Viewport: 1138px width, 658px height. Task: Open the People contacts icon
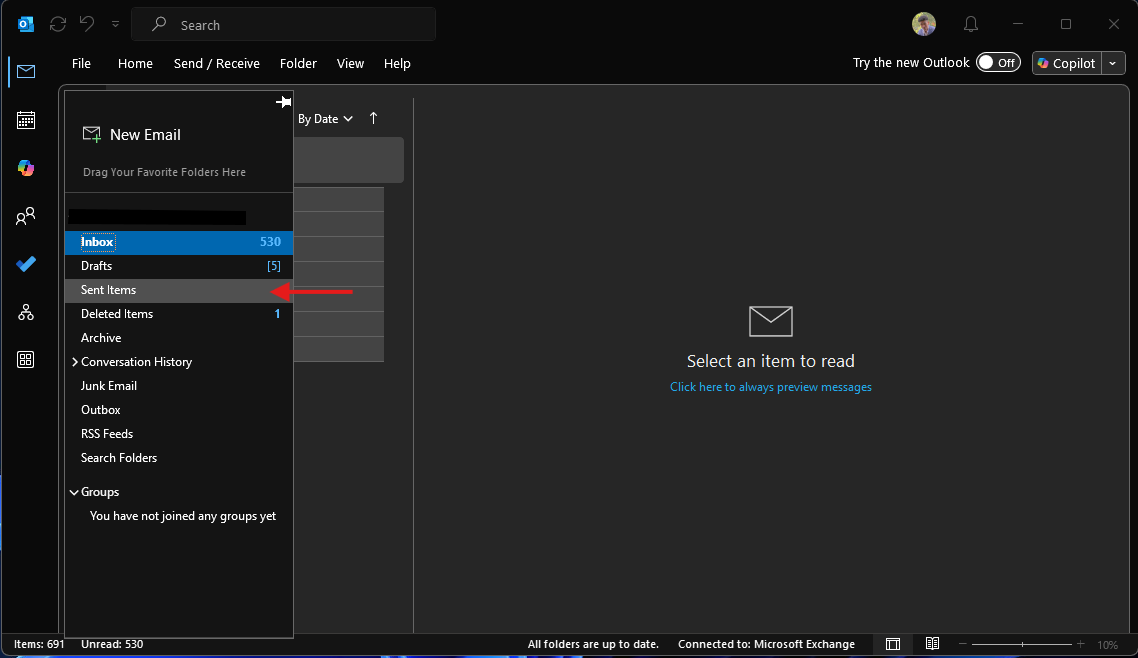pyautogui.click(x=26, y=216)
